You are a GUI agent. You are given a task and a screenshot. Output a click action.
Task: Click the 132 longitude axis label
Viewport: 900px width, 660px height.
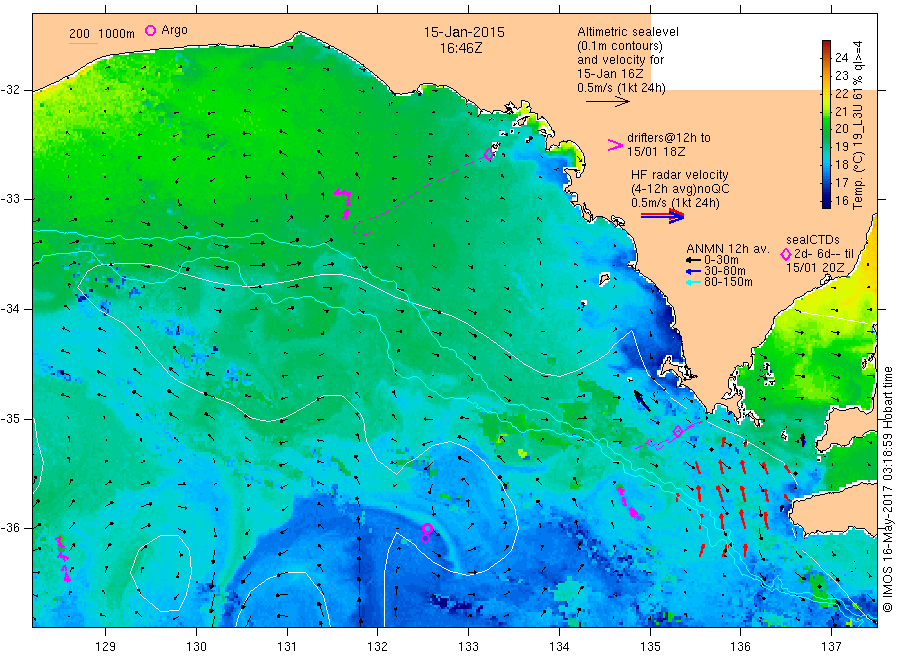pyautogui.click(x=378, y=646)
